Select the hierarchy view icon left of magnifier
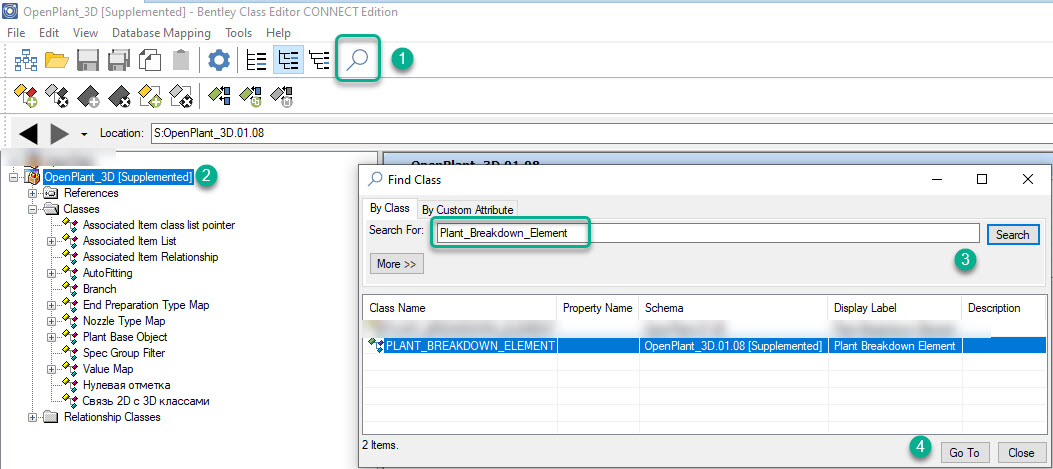This screenshot has height=469, width=1053. (x=320, y=61)
